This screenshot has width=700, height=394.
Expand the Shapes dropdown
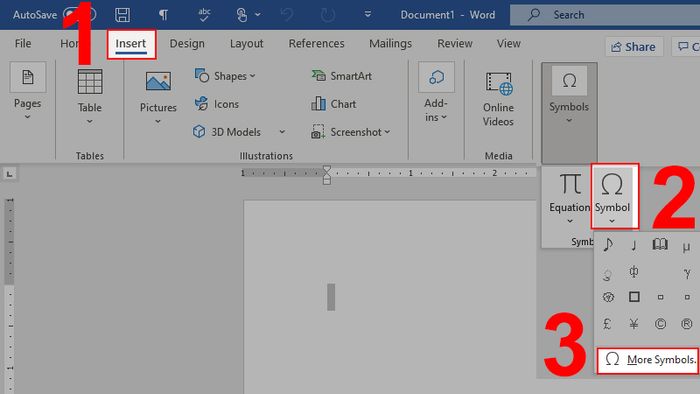[225, 76]
